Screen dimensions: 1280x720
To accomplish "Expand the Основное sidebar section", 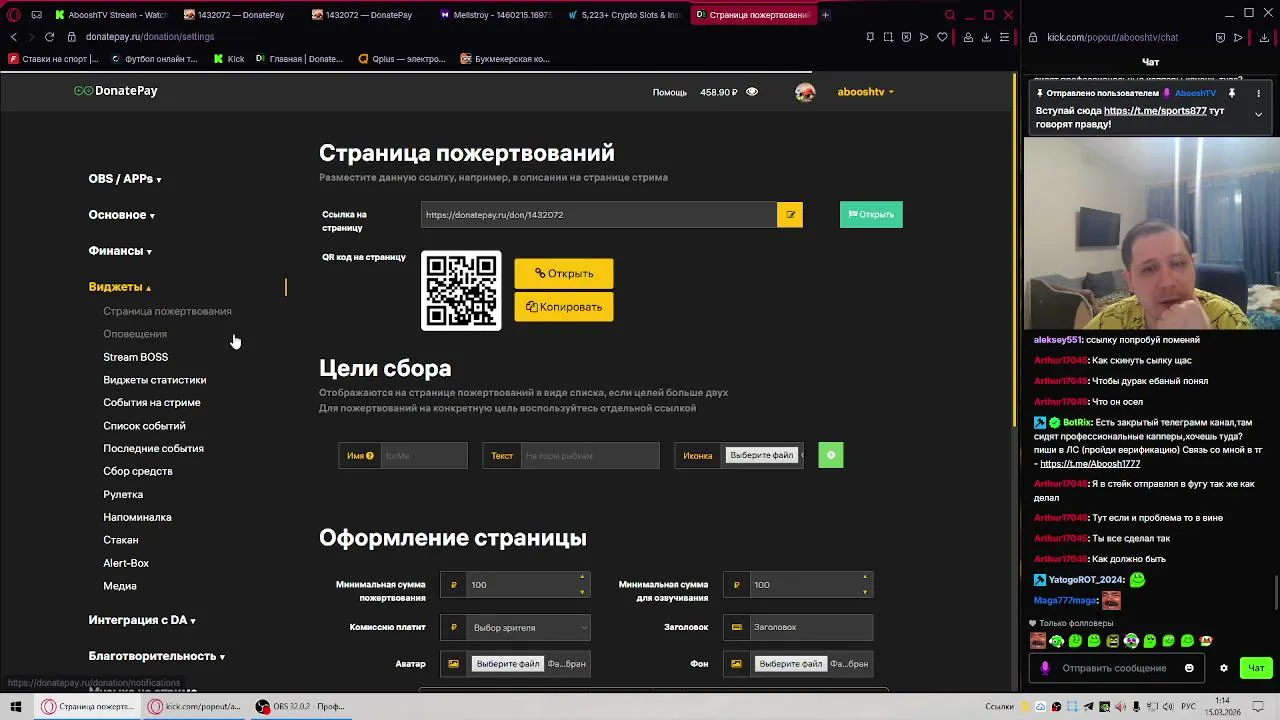I will (121, 215).
